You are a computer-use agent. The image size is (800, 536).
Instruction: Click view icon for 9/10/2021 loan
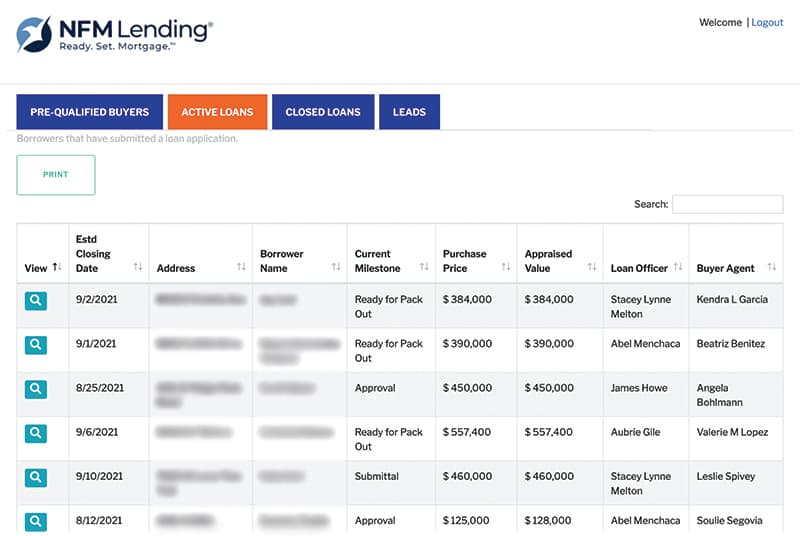tap(35, 477)
